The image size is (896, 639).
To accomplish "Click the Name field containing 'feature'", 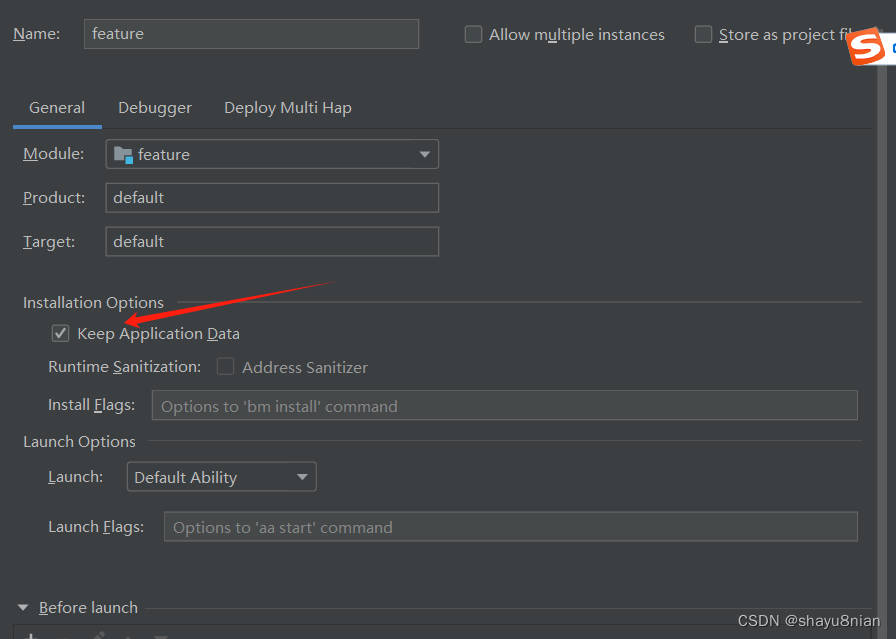I will (250, 34).
